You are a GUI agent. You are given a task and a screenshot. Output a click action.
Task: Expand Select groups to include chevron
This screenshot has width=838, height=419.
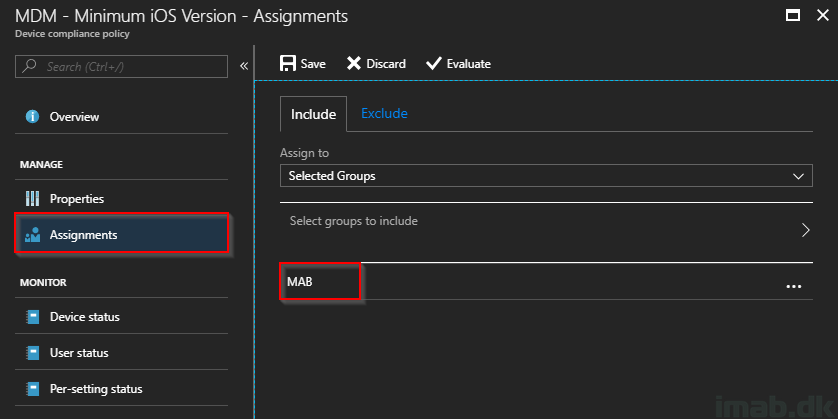coord(806,230)
